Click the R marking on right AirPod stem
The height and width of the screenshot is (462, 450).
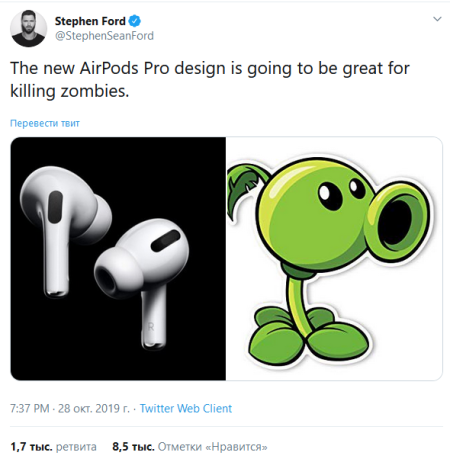point(151,327)
